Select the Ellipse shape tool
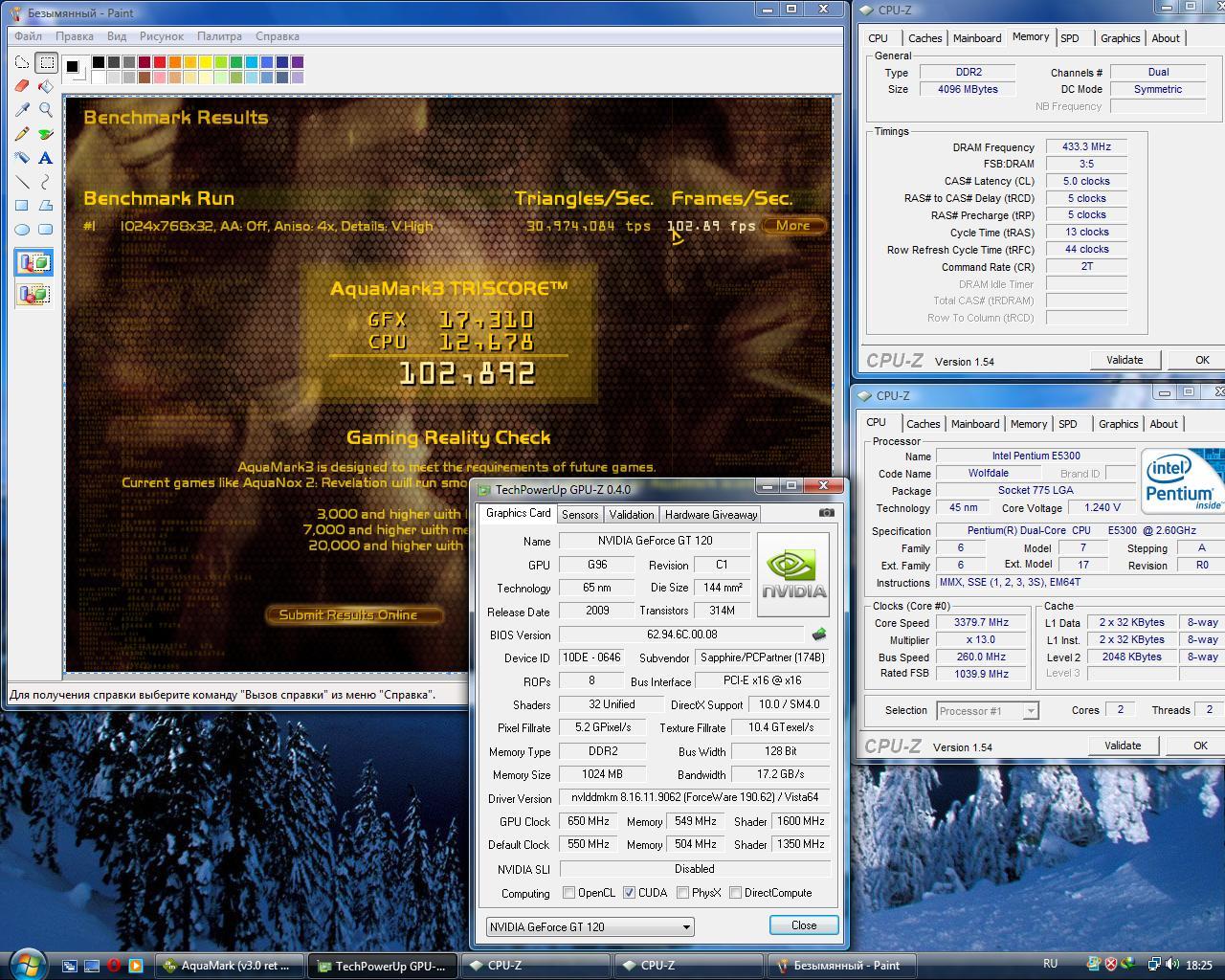This screenshot has width=1225, height=980. pos(22,230)
